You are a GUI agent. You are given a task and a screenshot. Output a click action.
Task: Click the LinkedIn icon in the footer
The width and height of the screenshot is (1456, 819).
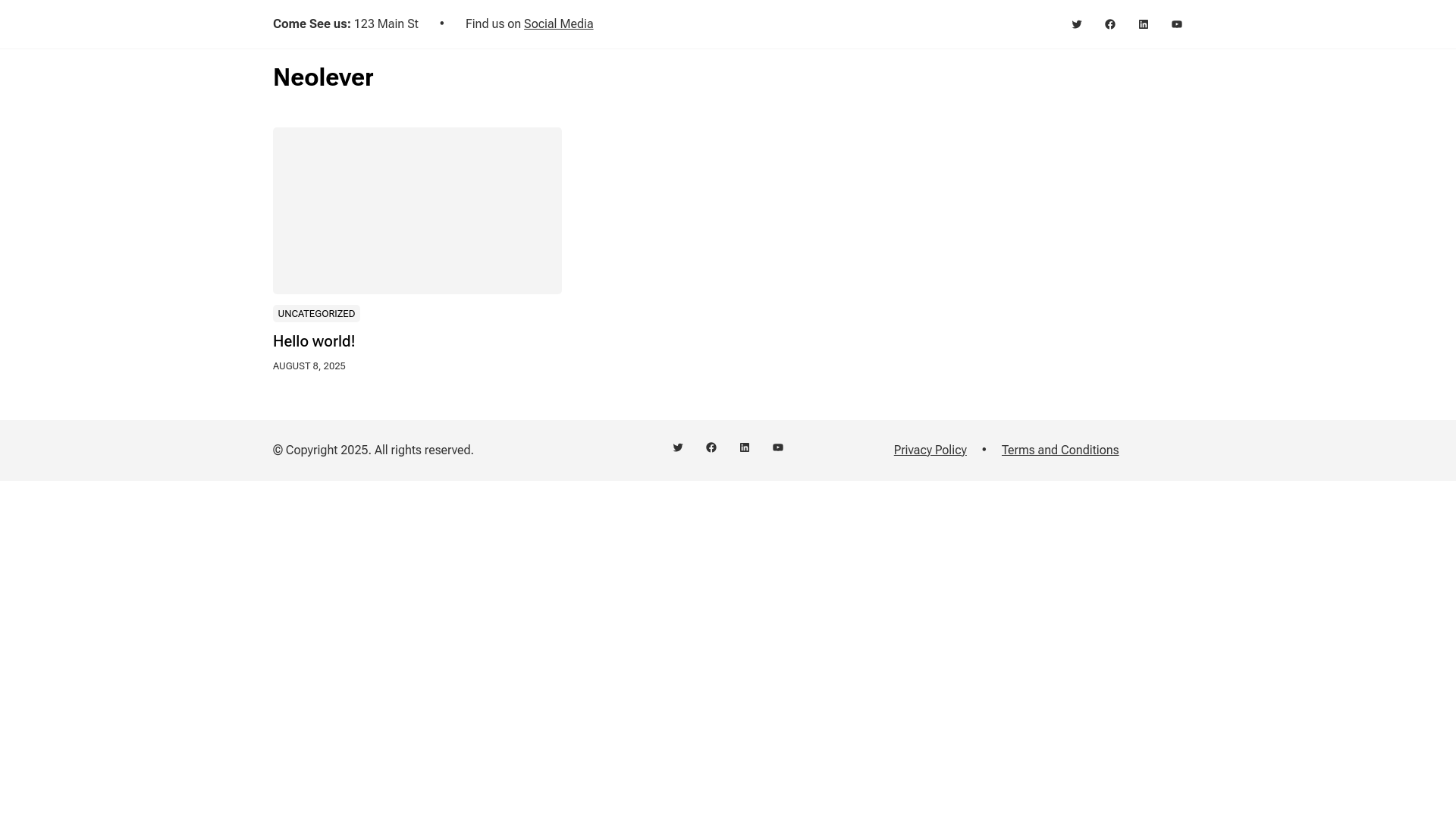point(745,447)
